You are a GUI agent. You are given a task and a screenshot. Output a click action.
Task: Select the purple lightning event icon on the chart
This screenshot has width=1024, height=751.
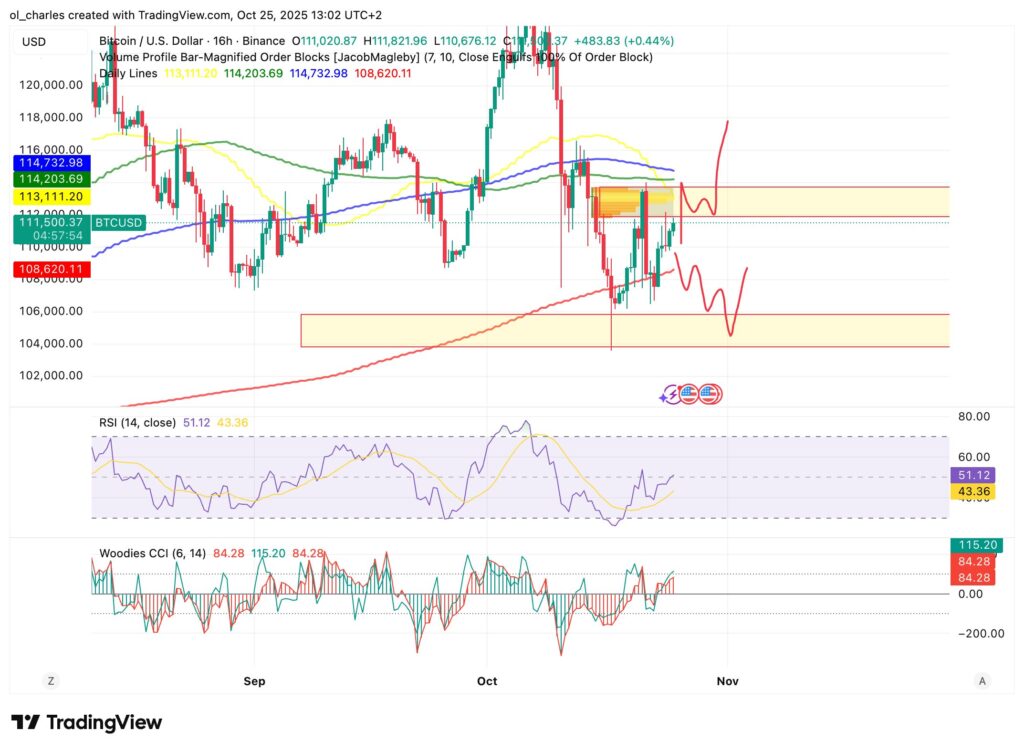tap(672, 394)
